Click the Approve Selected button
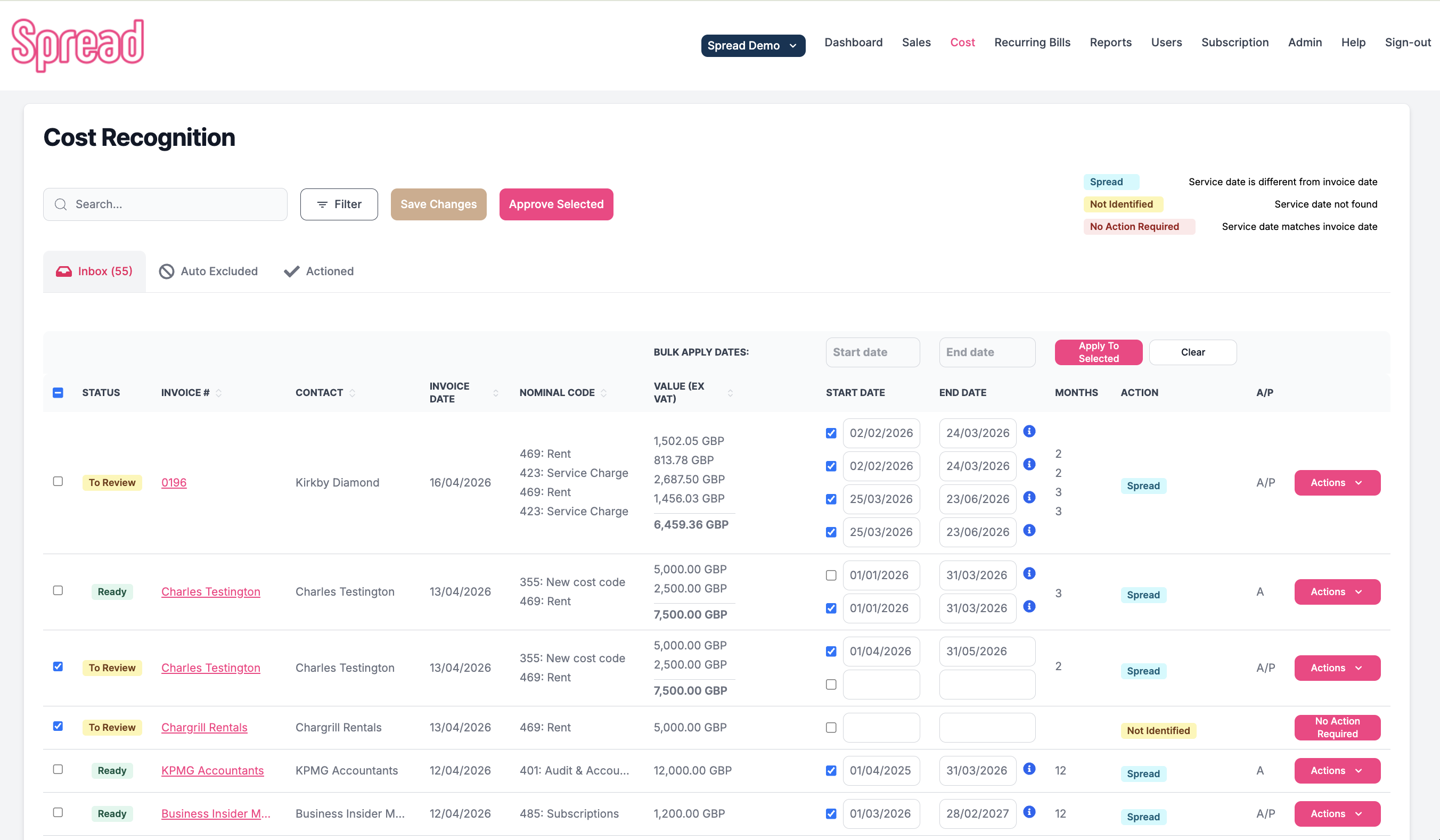The height and width of the screenshot is (840, 1440). [x=556, y=204]
